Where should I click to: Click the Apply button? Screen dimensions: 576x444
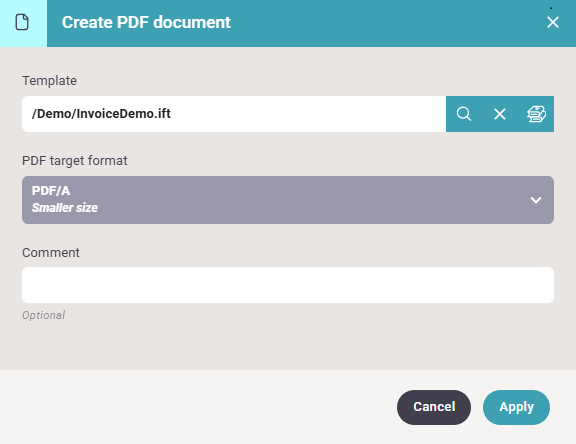516,407
